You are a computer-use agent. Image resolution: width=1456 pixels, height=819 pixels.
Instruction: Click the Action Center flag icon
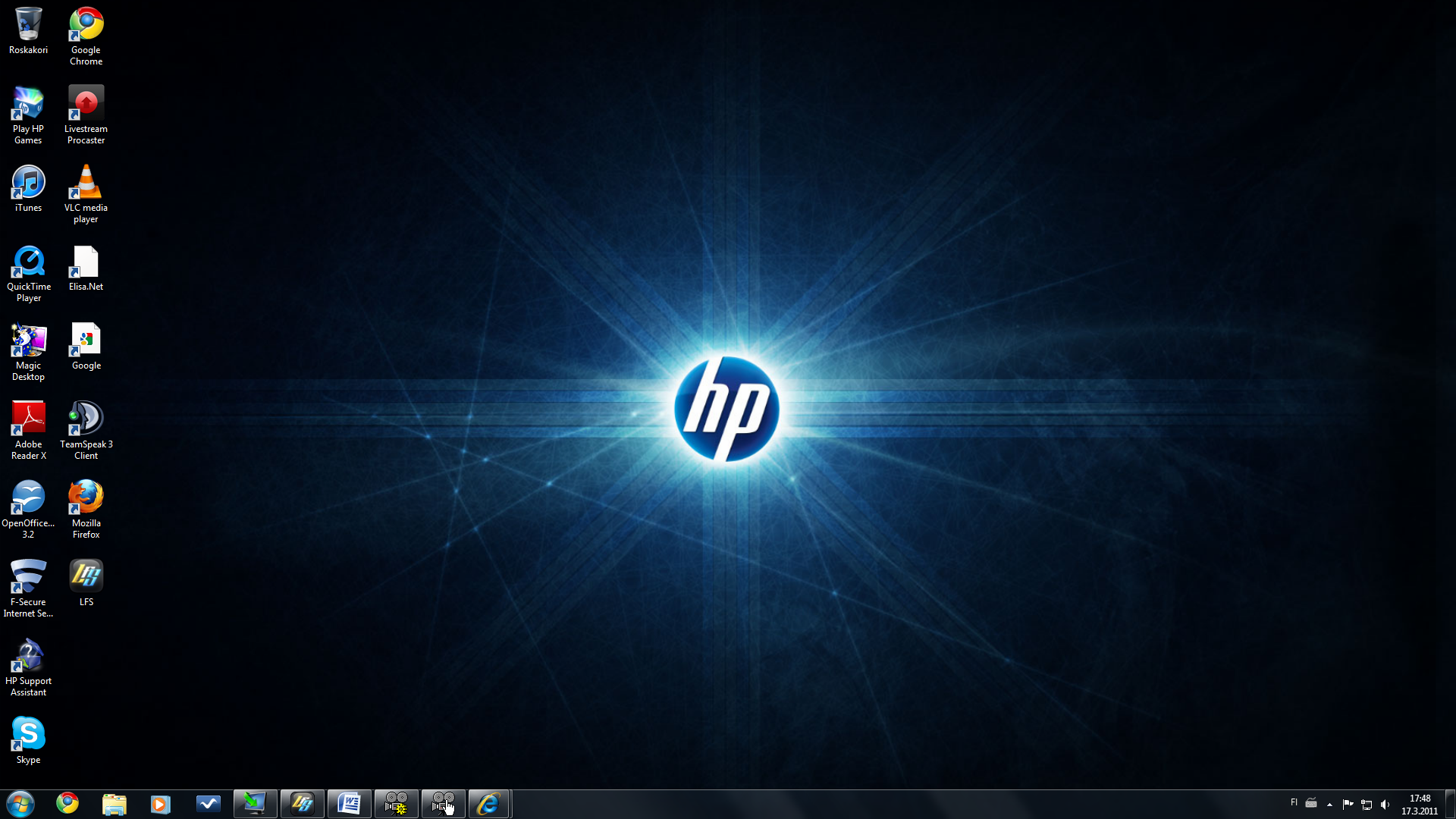(x=1348, y=805)
